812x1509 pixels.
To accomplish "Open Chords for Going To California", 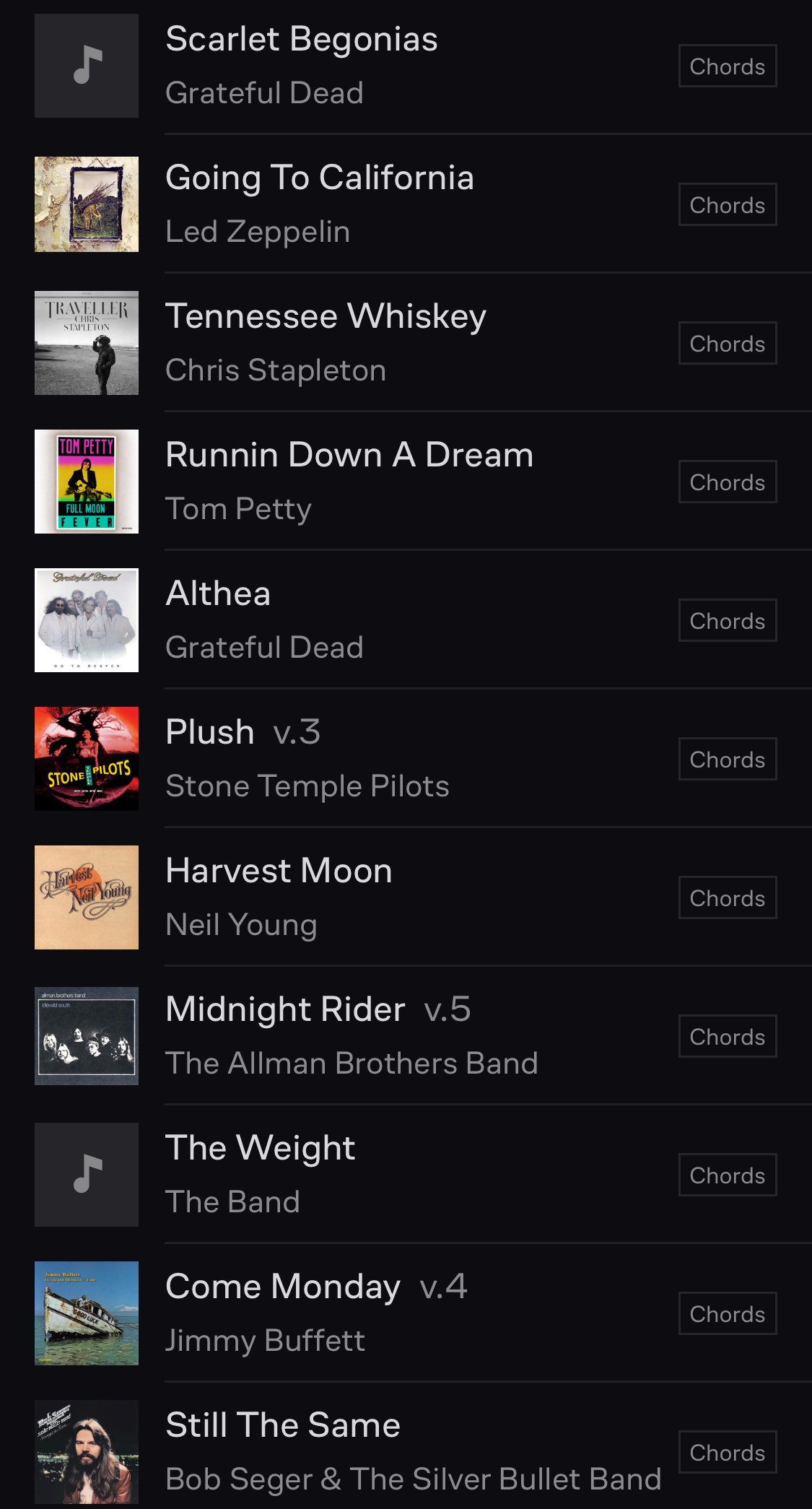I will pos(728,204).
